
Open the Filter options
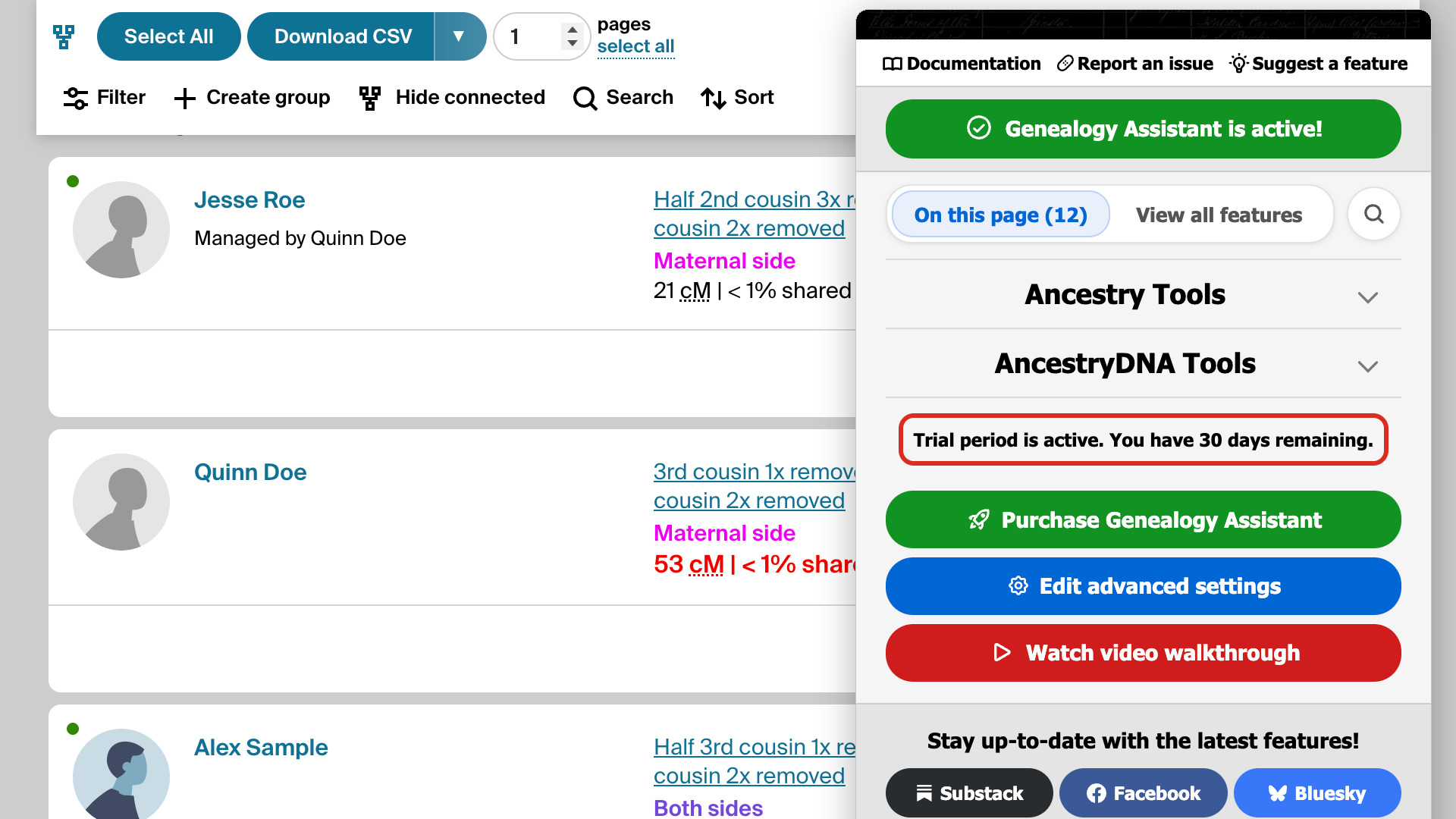point(105,98)
